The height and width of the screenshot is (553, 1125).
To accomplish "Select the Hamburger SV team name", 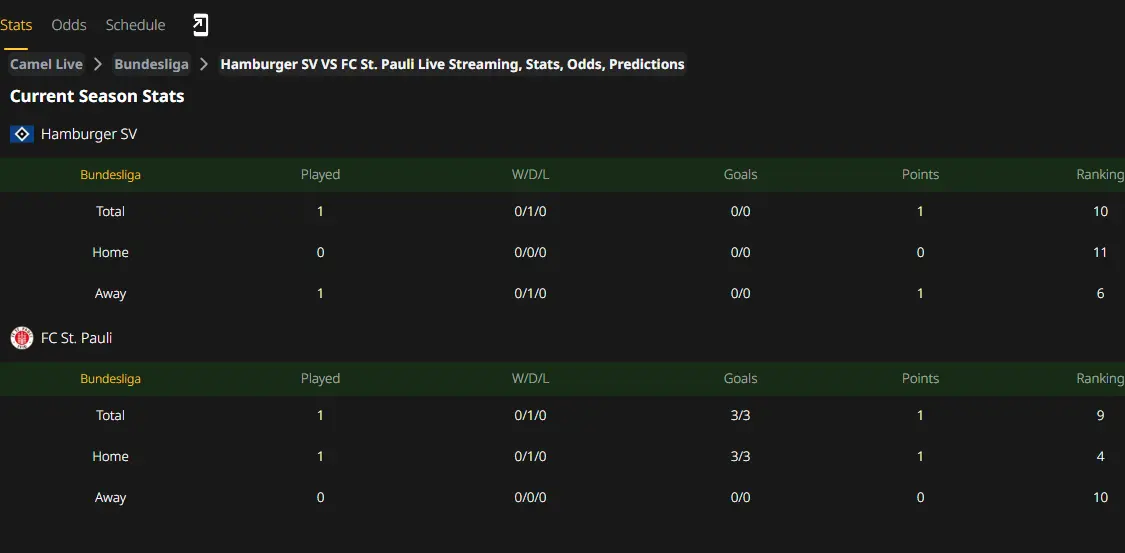I will (89, 134).
